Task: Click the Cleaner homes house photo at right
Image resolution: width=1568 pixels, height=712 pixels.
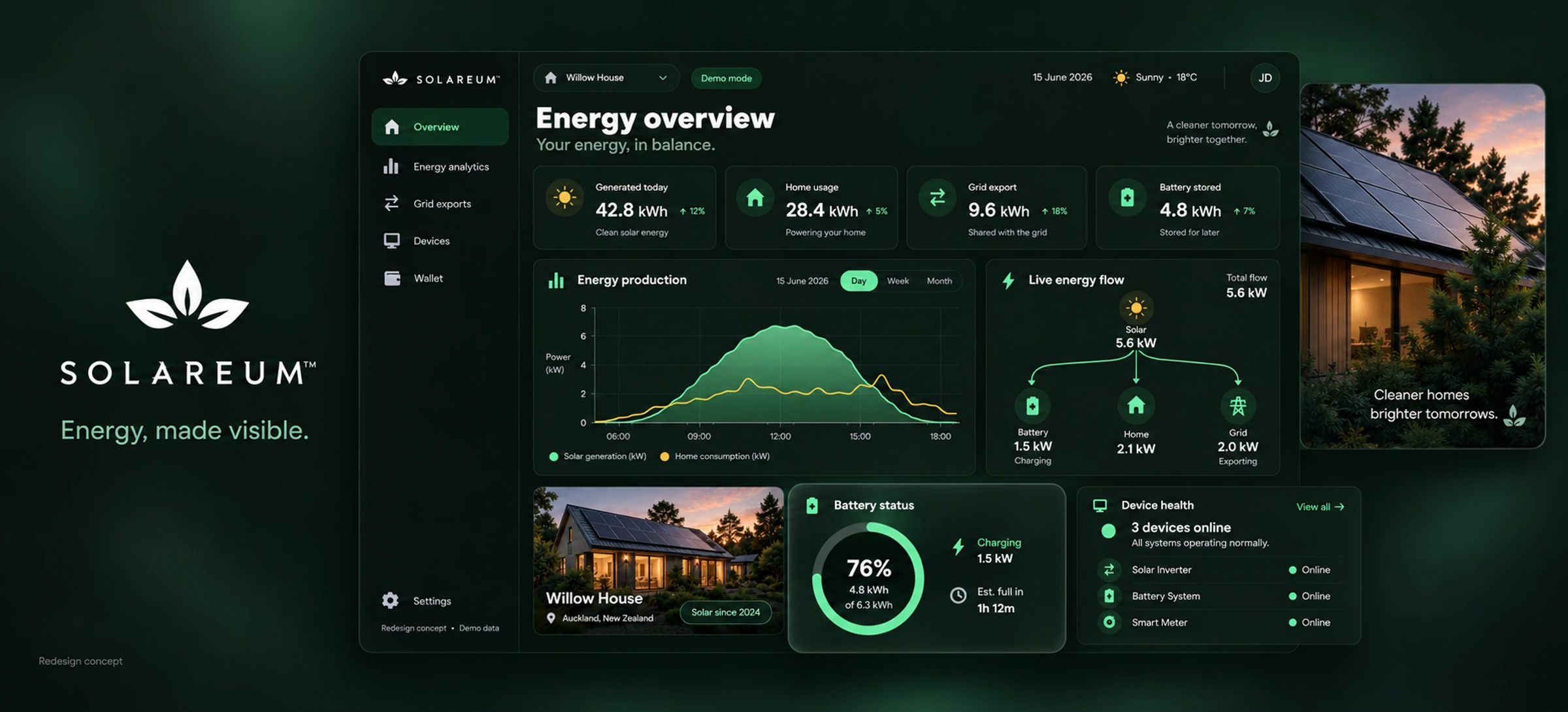Action: [x=1422, y=266]
